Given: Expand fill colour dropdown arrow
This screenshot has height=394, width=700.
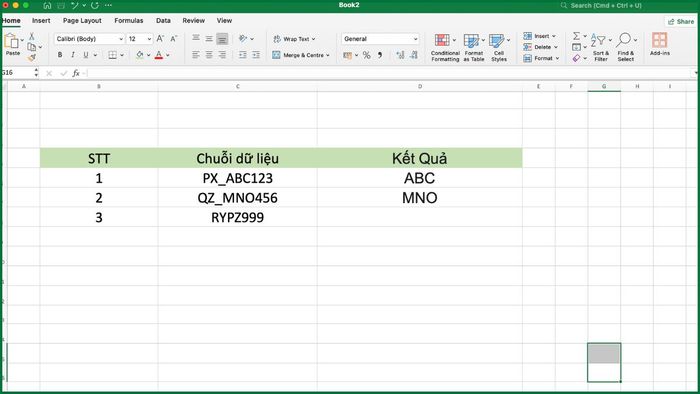Looking at the screenshot, I should point(149,55).
